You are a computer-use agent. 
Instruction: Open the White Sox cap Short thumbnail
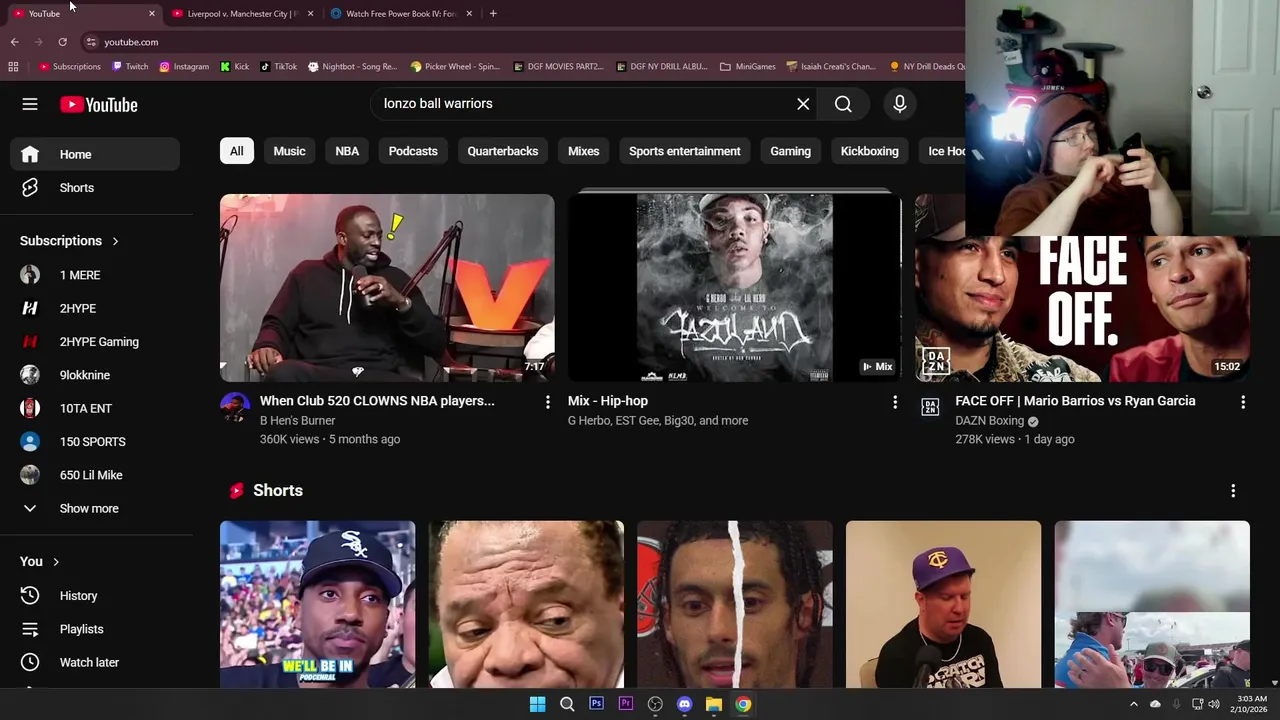[x=317, y=604]
